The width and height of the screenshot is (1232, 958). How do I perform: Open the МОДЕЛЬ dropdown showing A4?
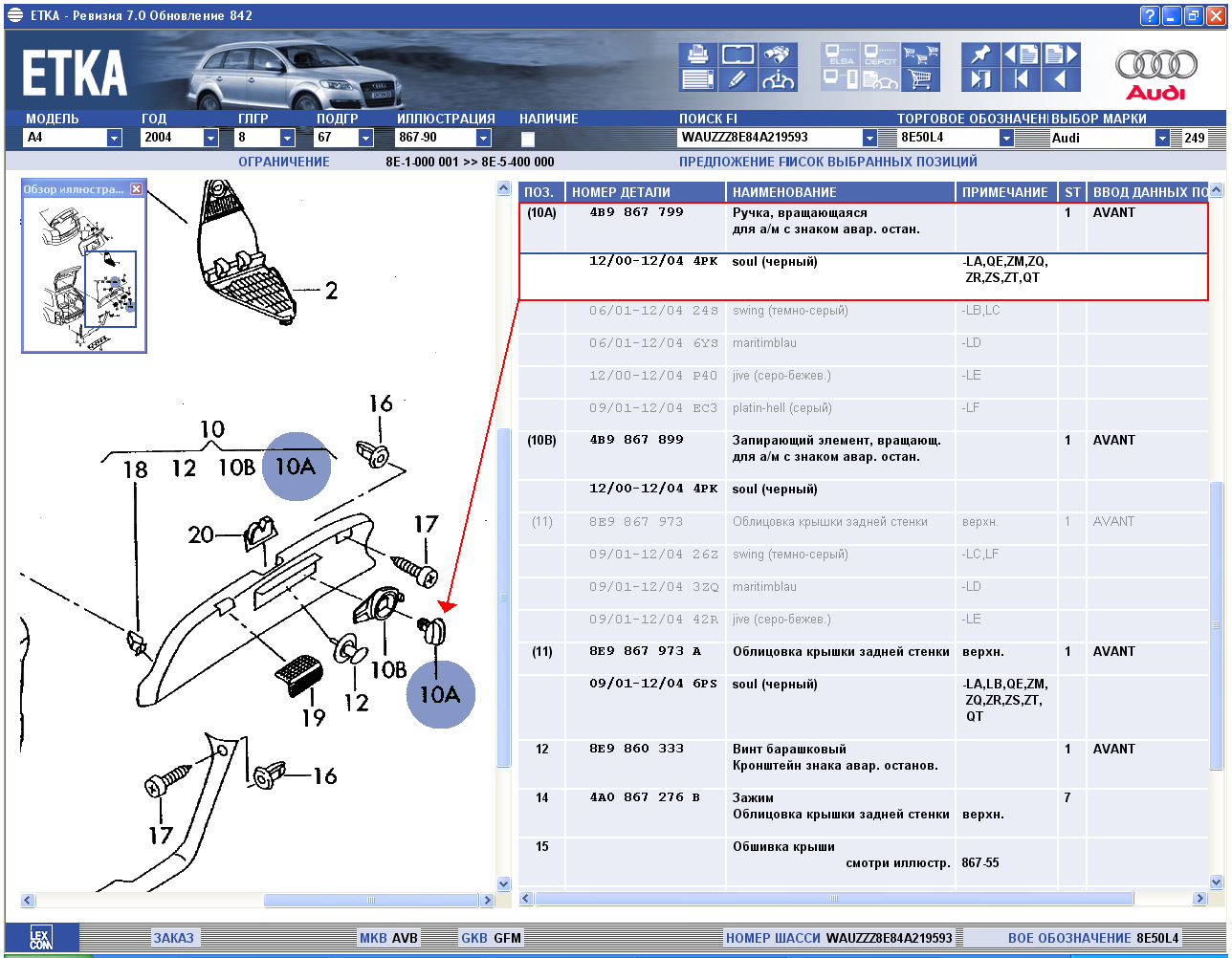(114, 138)
